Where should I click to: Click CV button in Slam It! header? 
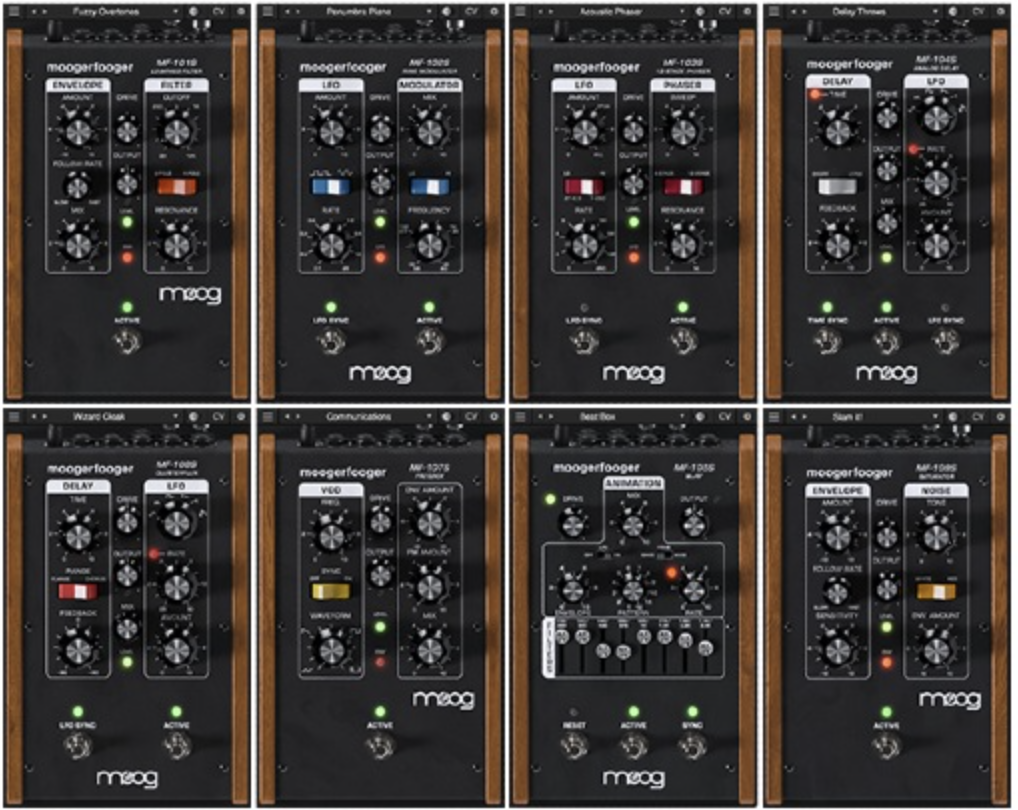pos(978,416)
